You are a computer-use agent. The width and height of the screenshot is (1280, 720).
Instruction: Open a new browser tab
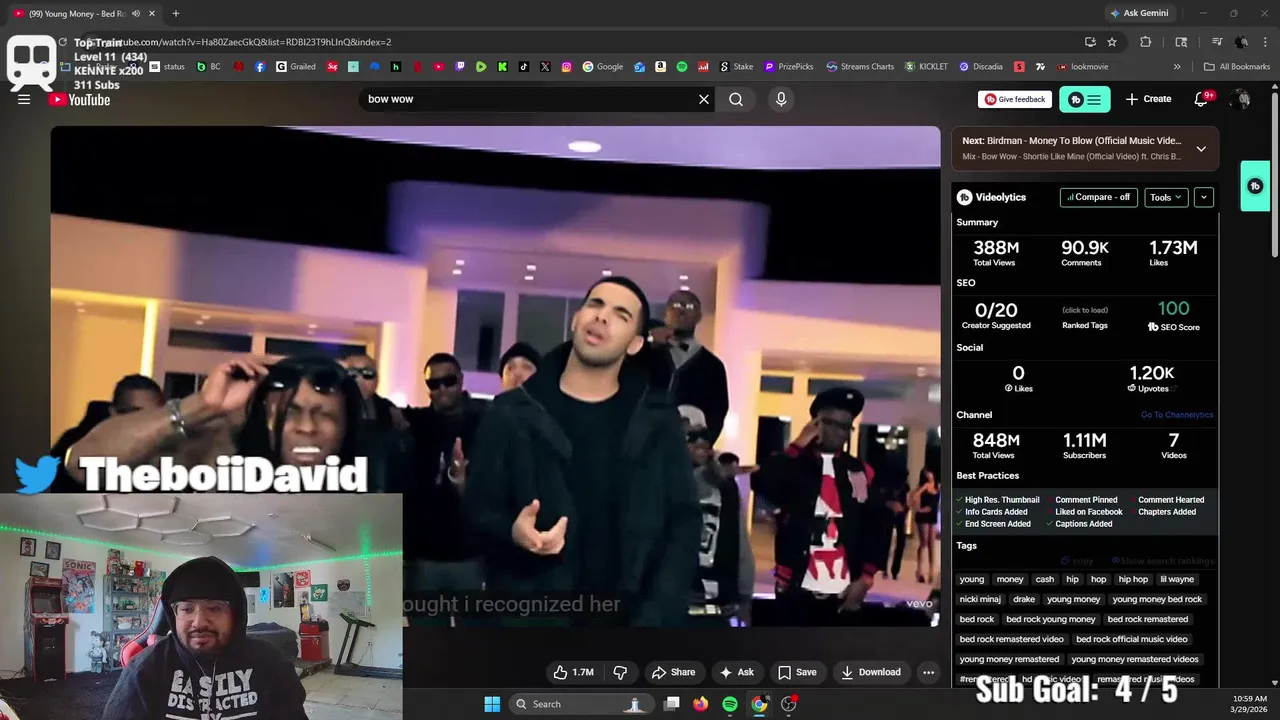tap(176, 13)
